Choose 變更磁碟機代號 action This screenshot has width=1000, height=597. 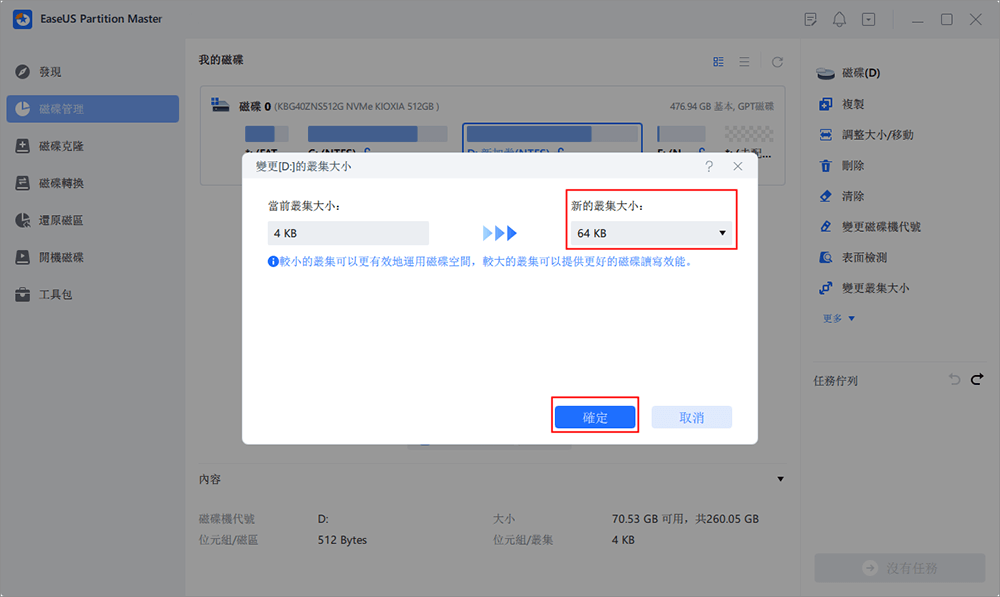[x=870, y=226]
